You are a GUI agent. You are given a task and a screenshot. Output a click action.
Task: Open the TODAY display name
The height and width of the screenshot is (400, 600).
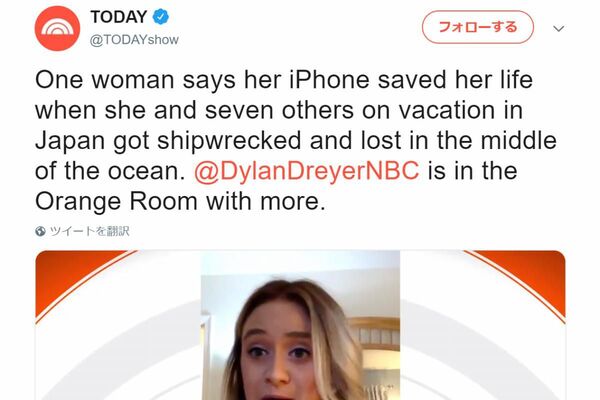[119, 17]
